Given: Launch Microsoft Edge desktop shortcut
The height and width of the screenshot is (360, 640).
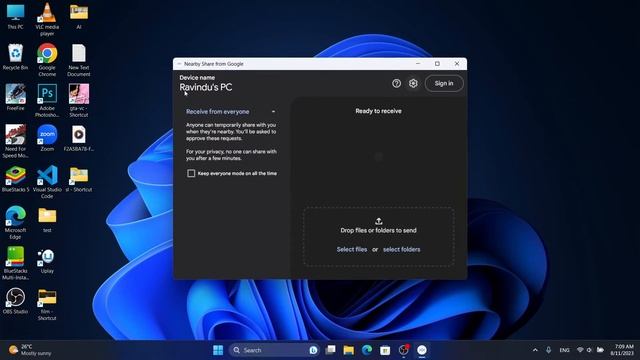Looking at the screenshot, I should 16,222.
